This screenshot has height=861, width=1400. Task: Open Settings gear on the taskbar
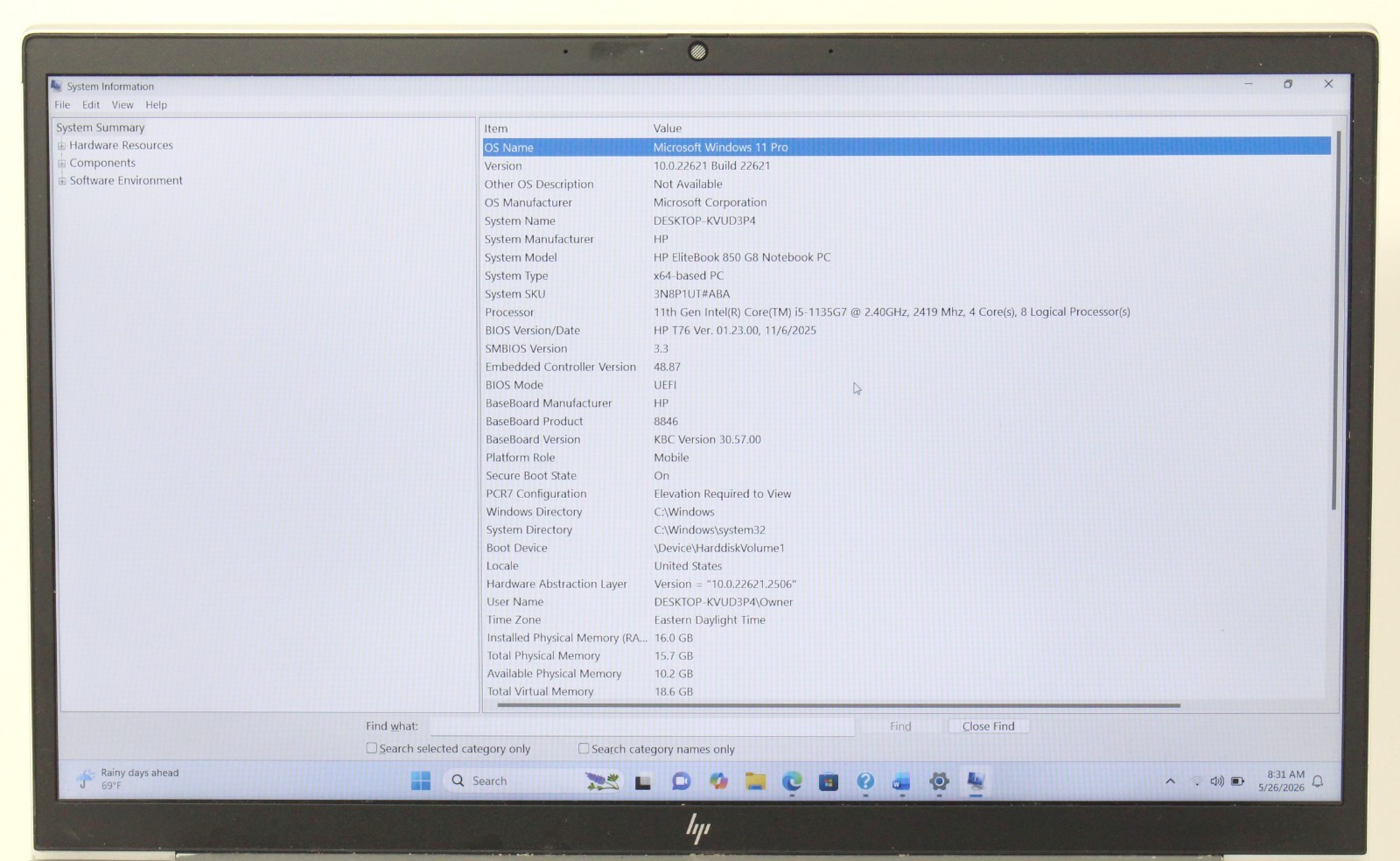(x=939, y=781)
